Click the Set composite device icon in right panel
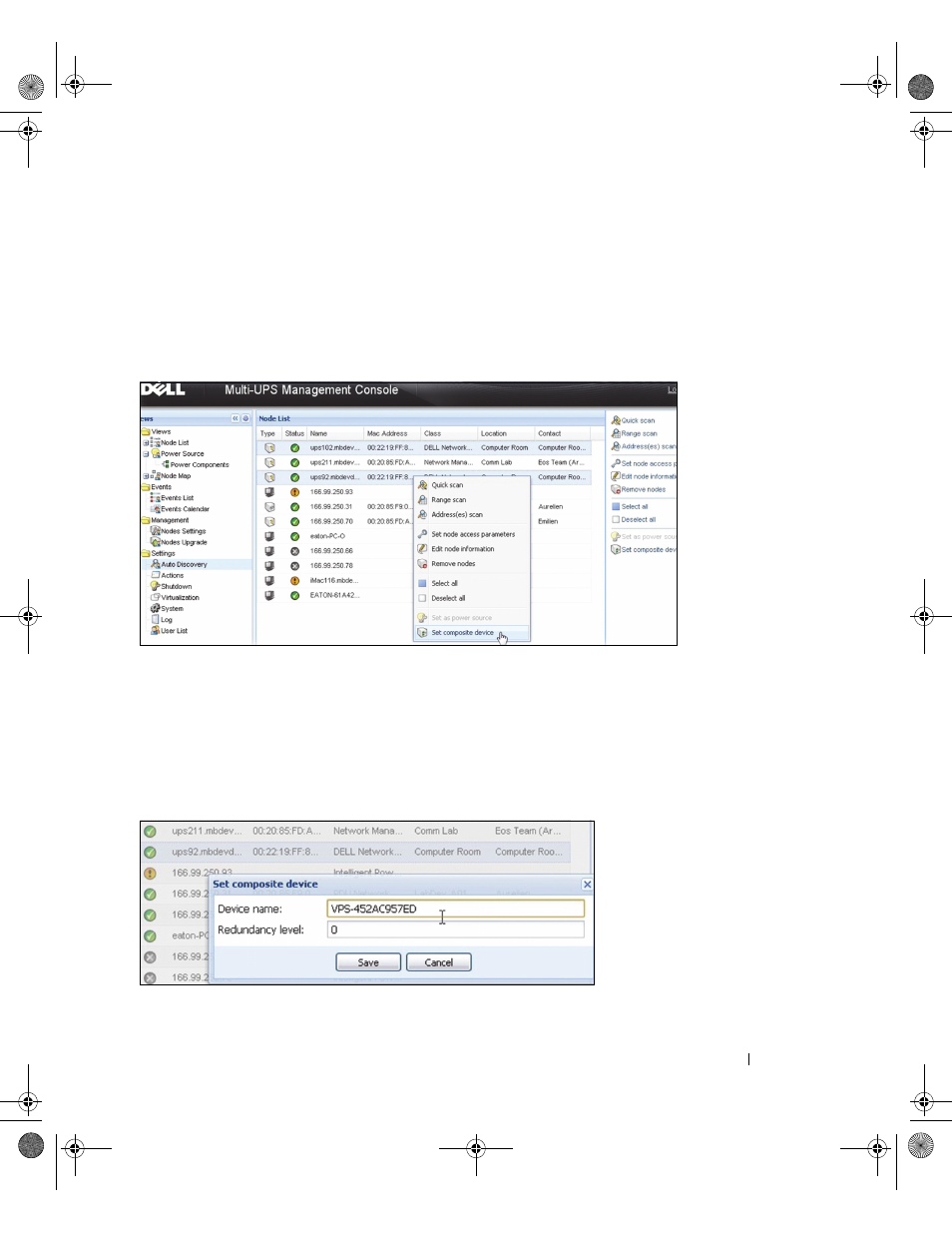This screenshot has height=1233, width=952. click(x=616, y=549)
